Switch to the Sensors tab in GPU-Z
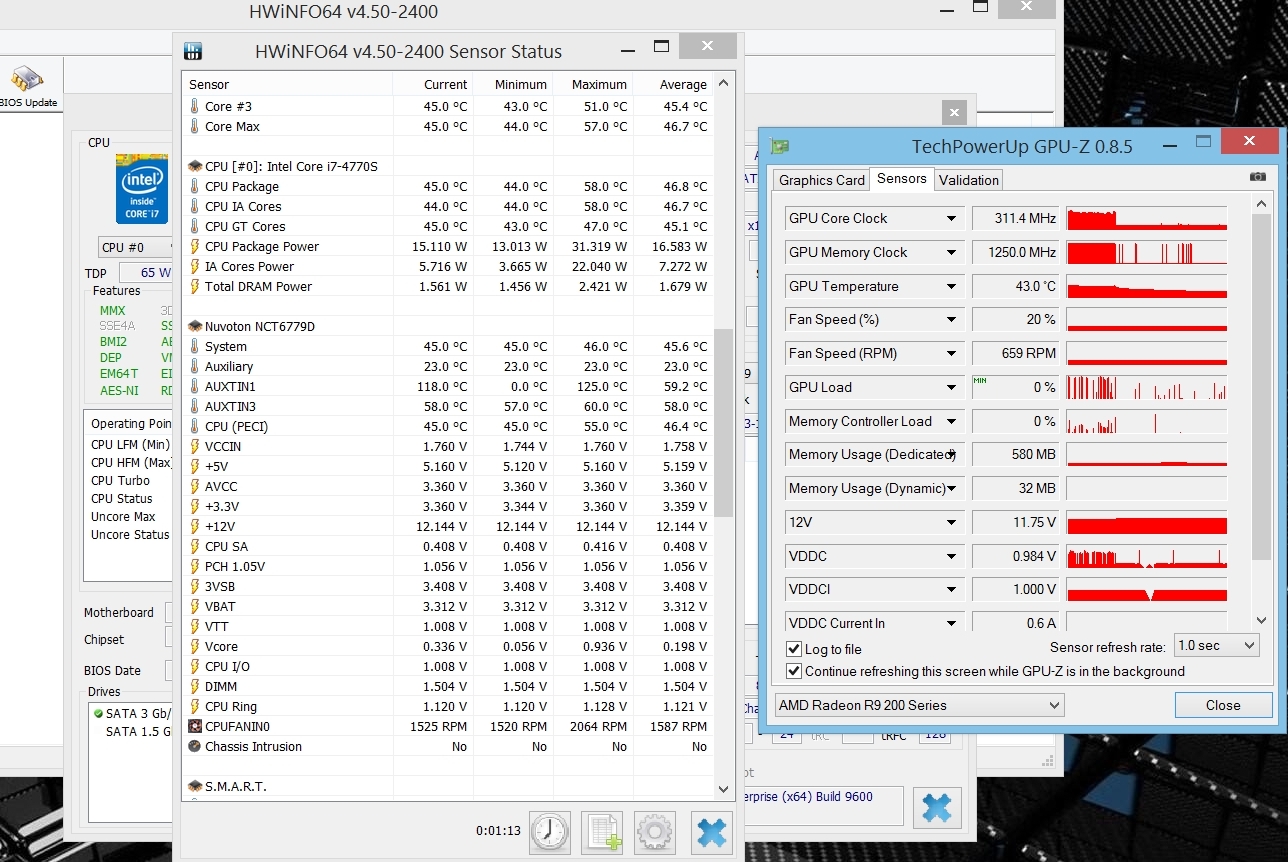The height and width of the screenshot is (862, 1288). click(901, 178)
